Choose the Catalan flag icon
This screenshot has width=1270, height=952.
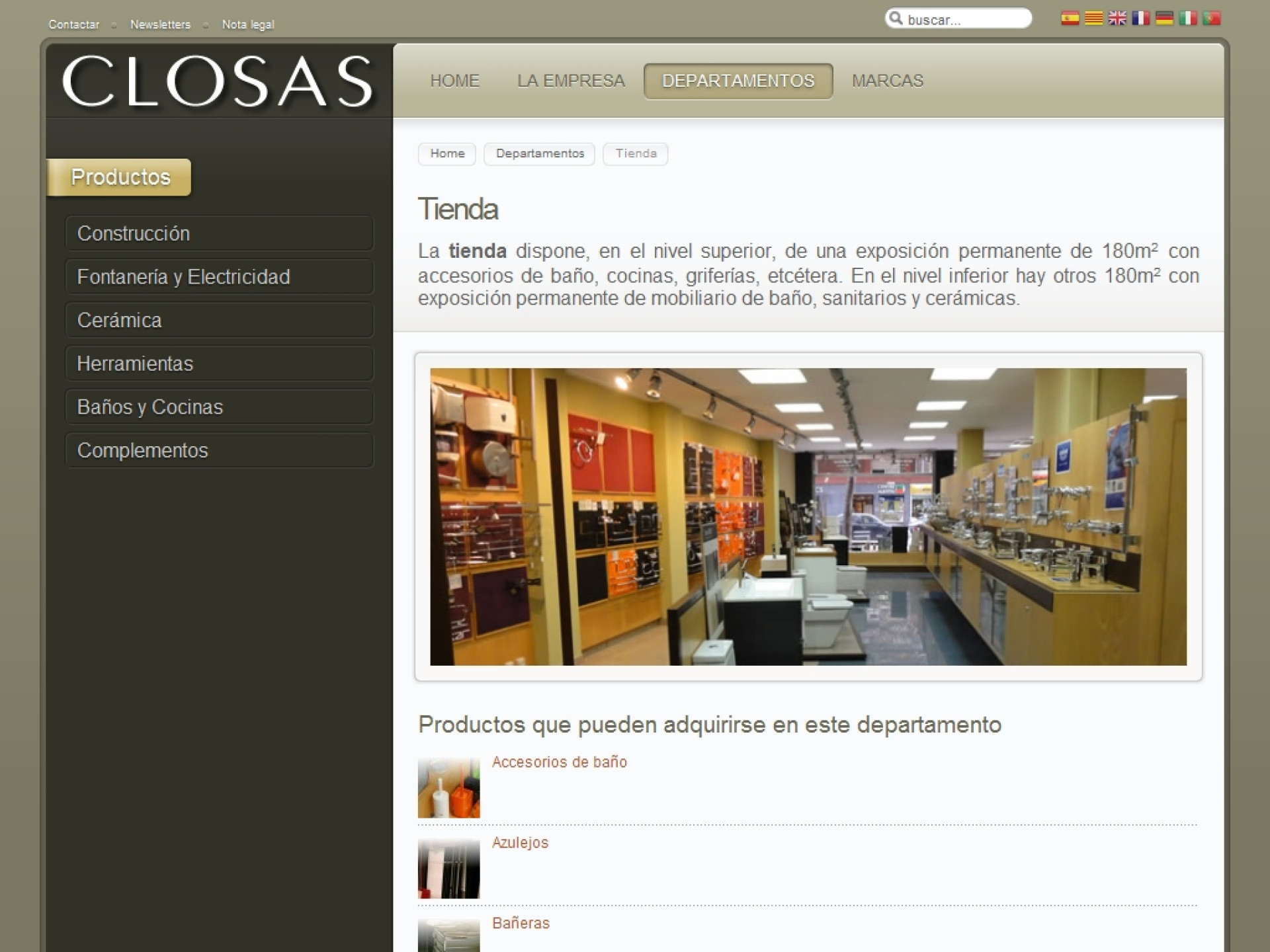[x=1093, y=19]
